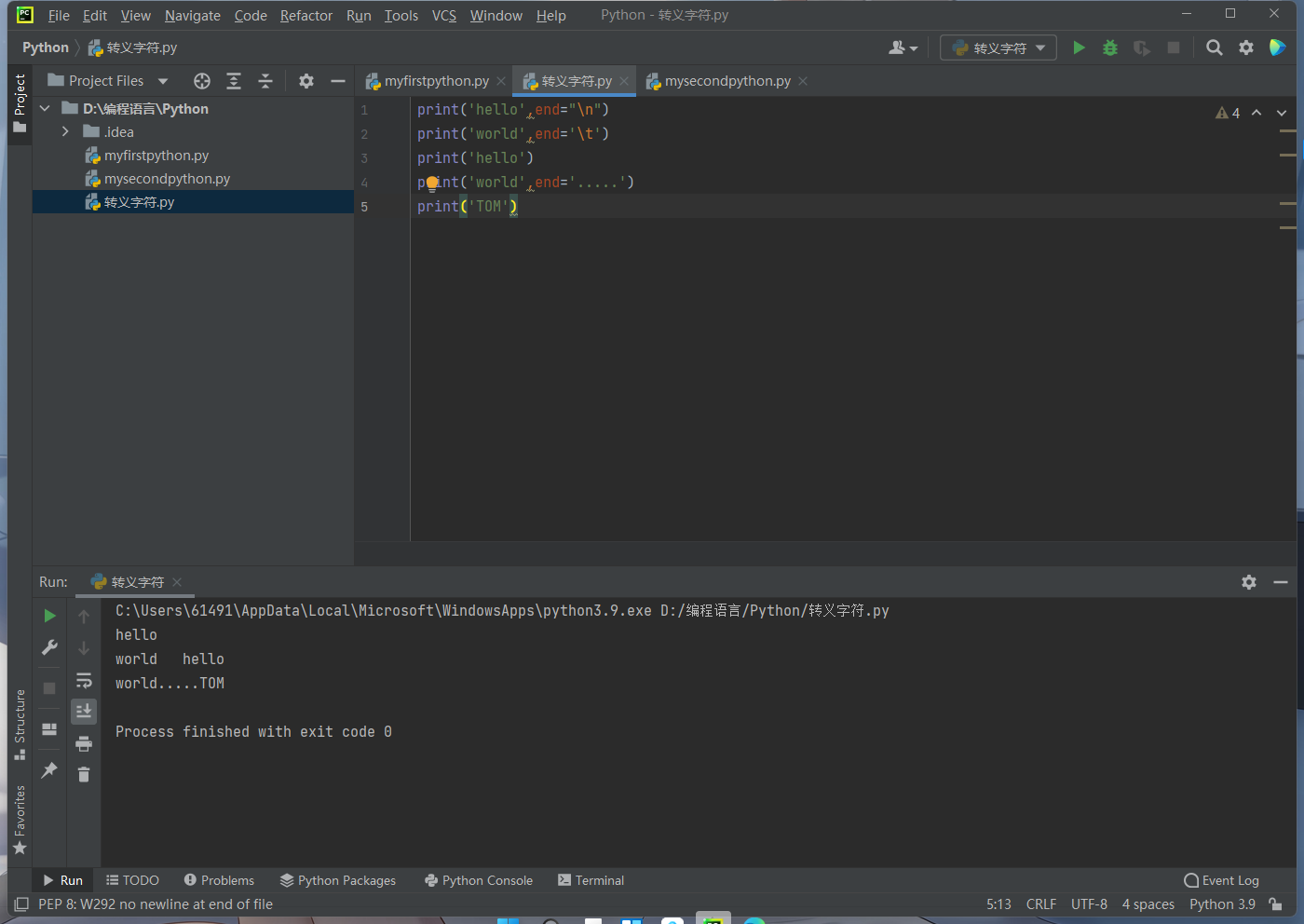Open the Project Files view dropdown
Image resolution: width=1304 pixels, height=924 pixels.
tap(108, 81)
